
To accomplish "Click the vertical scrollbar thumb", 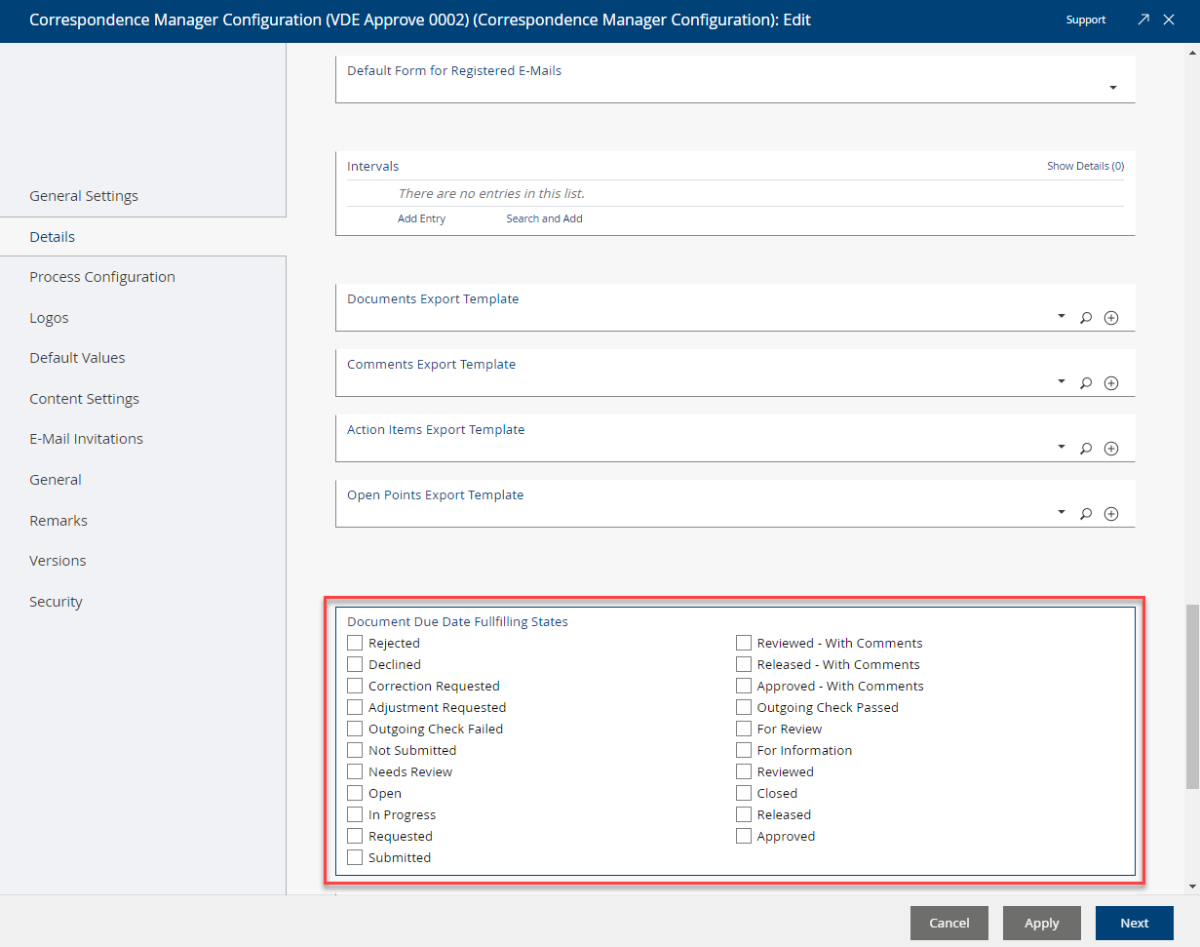I will 1191,696.
